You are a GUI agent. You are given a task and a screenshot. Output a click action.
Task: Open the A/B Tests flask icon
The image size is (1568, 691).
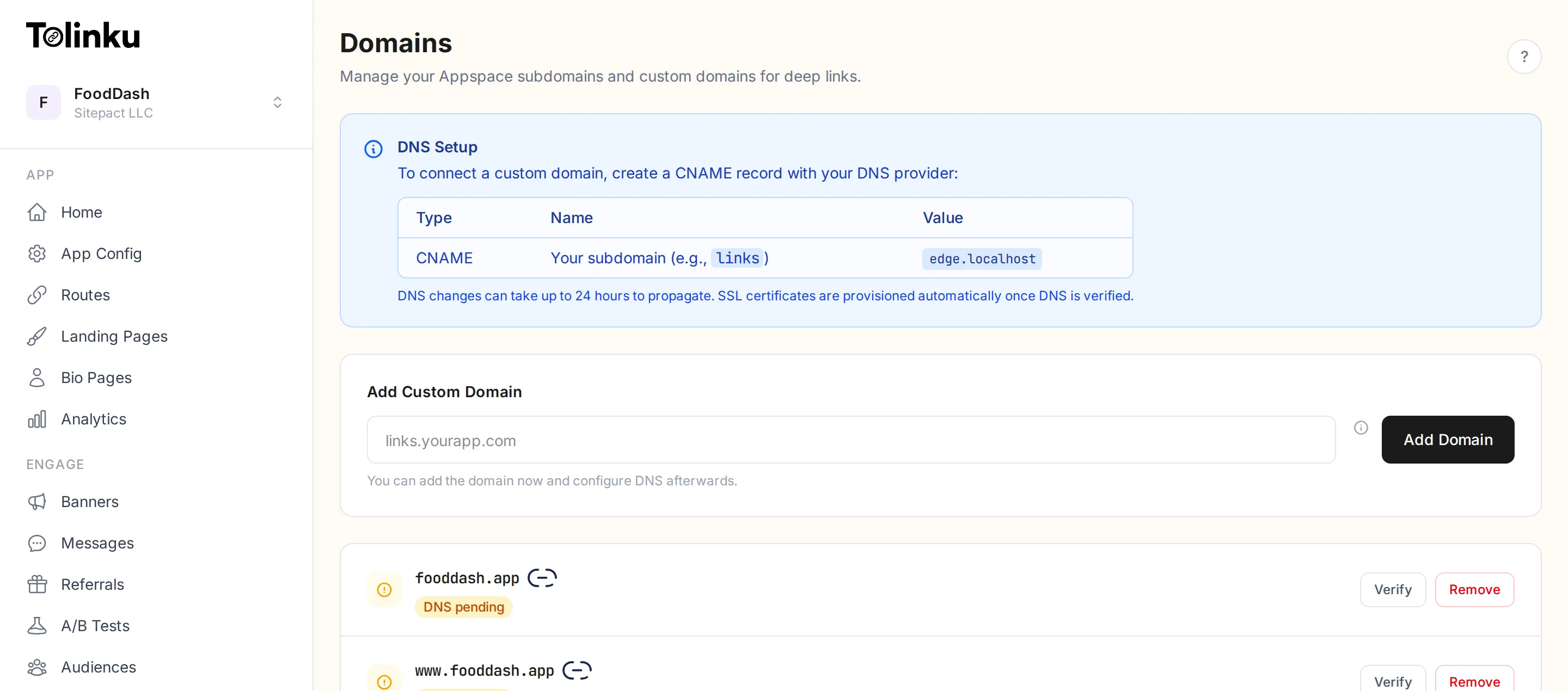coord(37,626)
